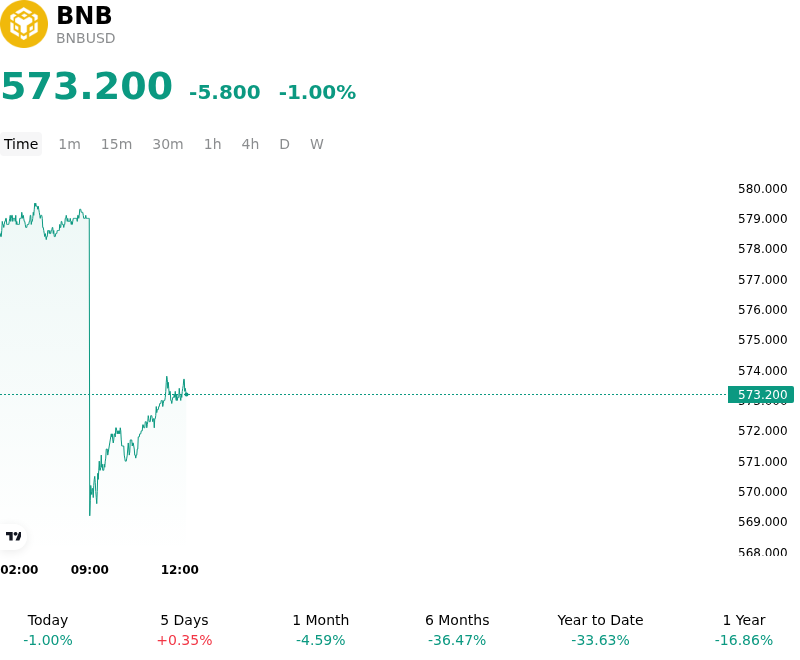Show Today performance range
The height and width of the screenshot is (660, 800).
pos(48,630)
